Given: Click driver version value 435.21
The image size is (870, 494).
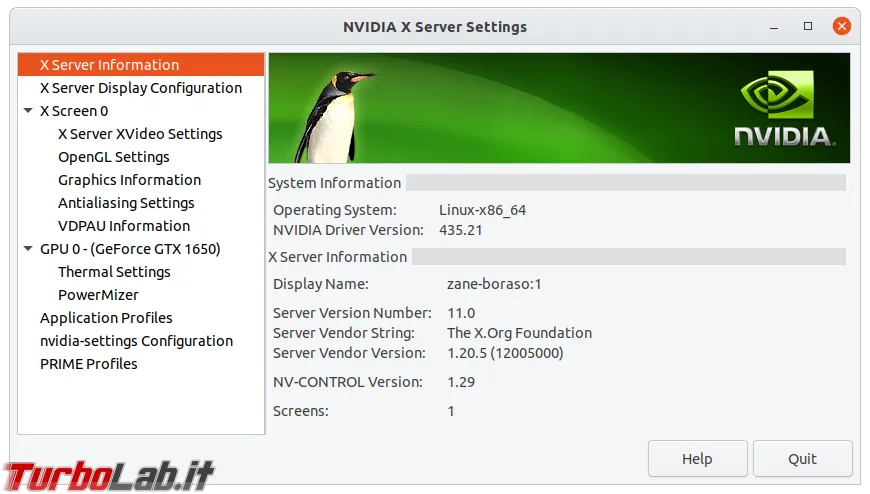Looking at the screenshot, I should 461,230.
